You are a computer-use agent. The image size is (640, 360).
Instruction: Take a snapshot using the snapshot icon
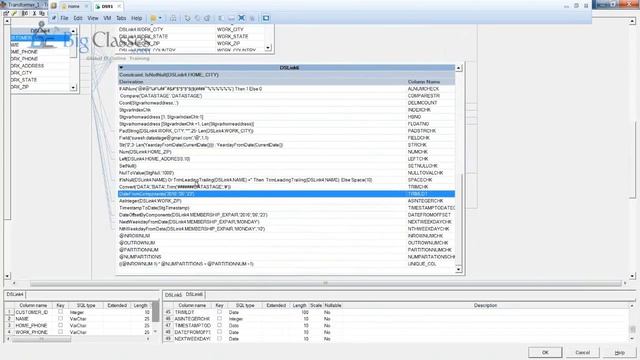click(x=187, y=18)
